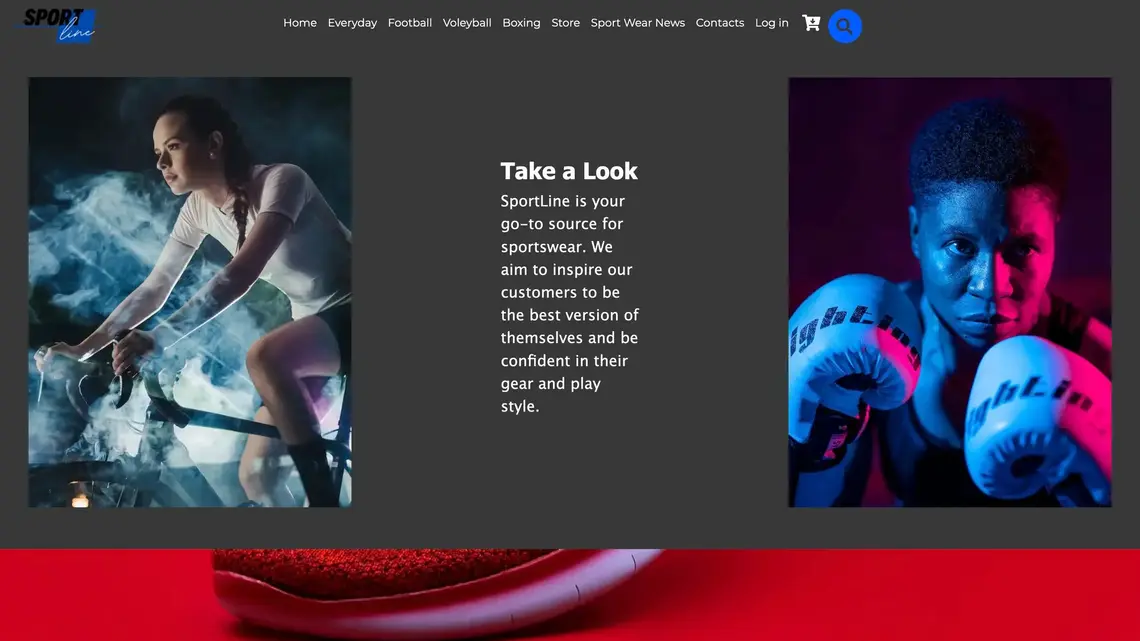Open the Everyday menu item
Screen dimensions: 1140x641
(x=352, y=23)
